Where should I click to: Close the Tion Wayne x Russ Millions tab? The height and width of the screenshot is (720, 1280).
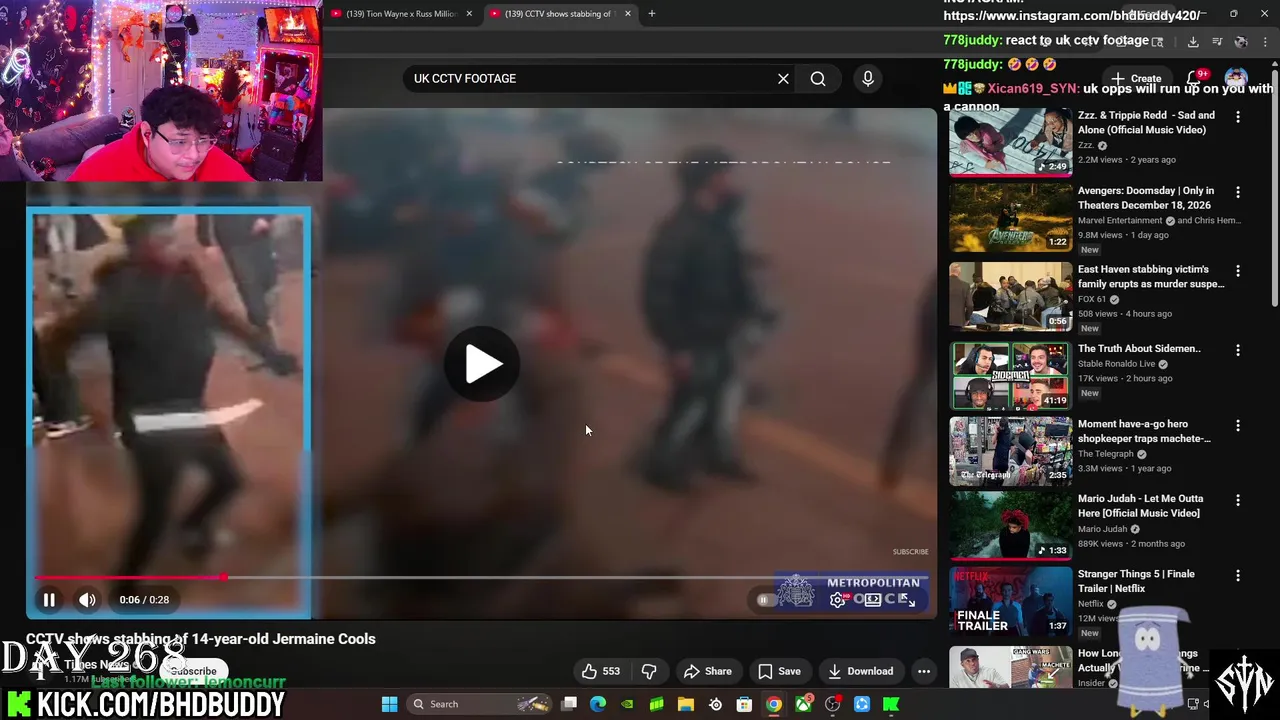tap(469, 14)
